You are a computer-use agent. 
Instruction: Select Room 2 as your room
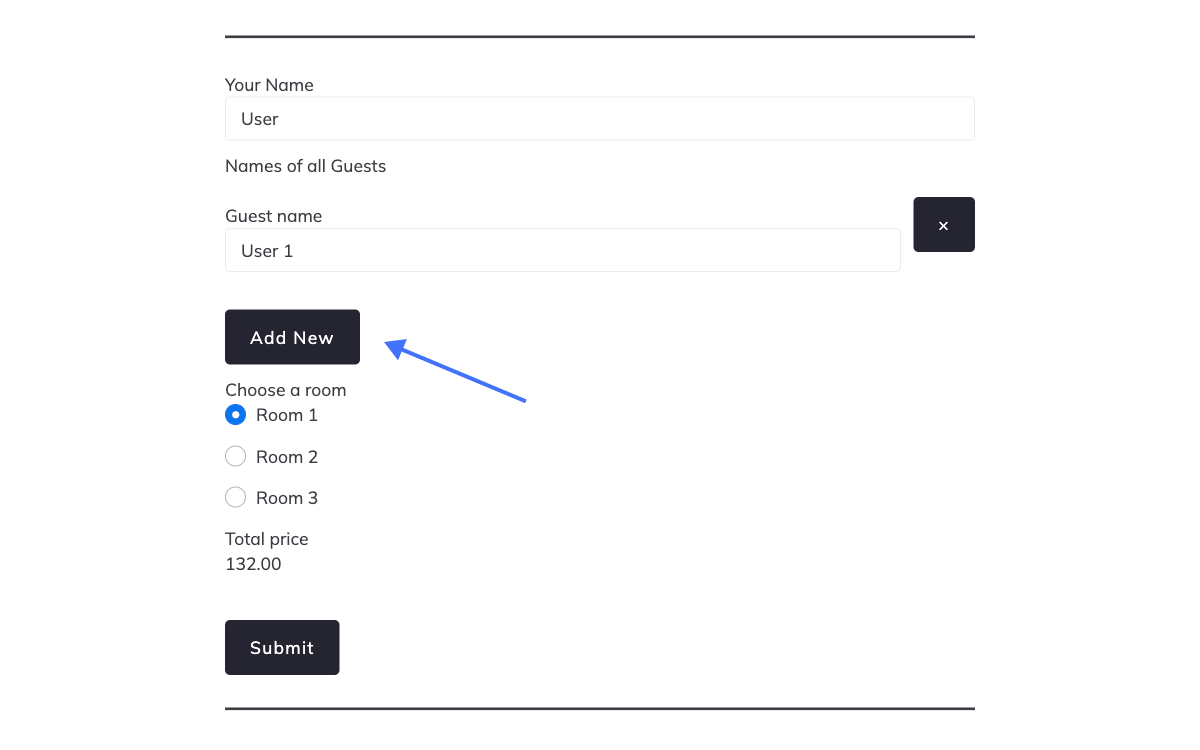click(x=235, y=456)
